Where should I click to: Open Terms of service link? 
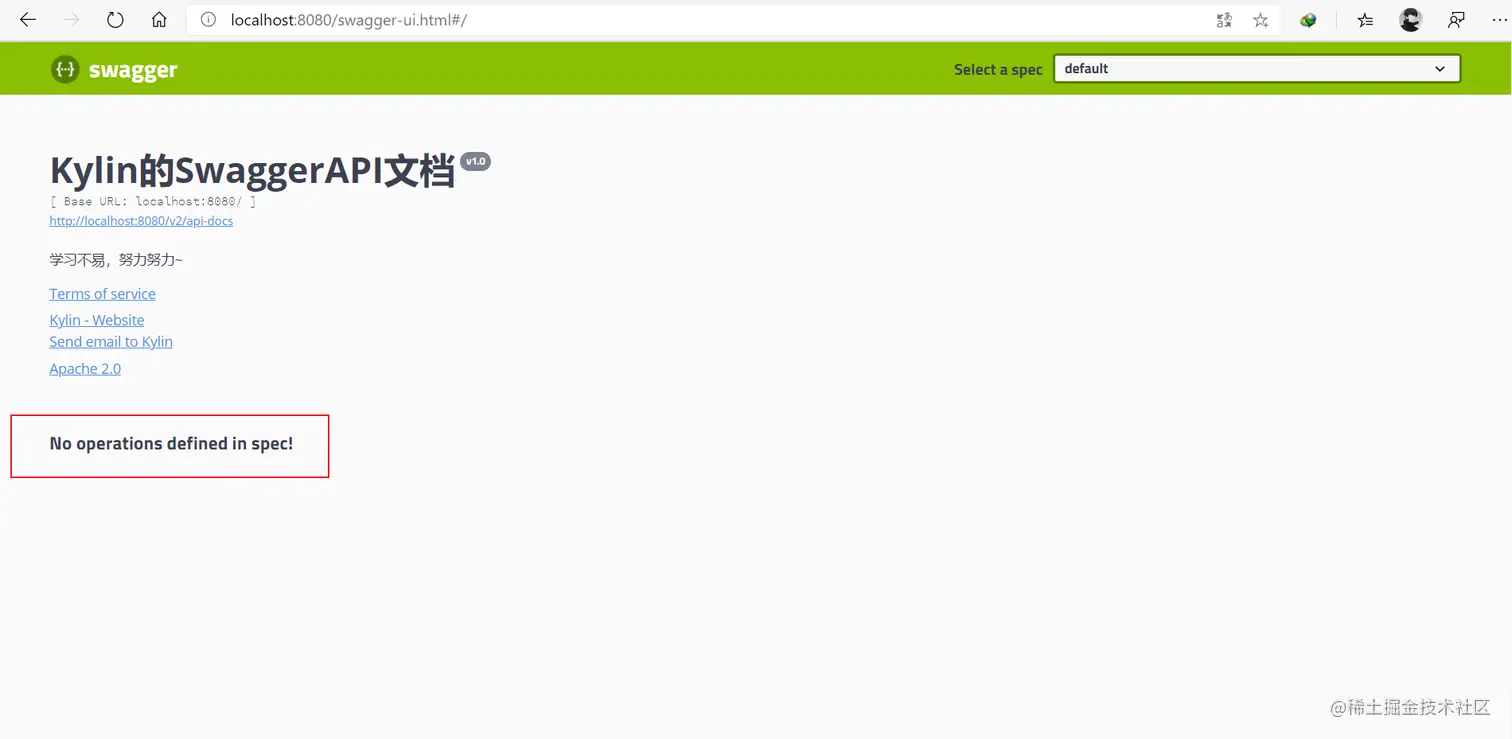click(102, 294)
